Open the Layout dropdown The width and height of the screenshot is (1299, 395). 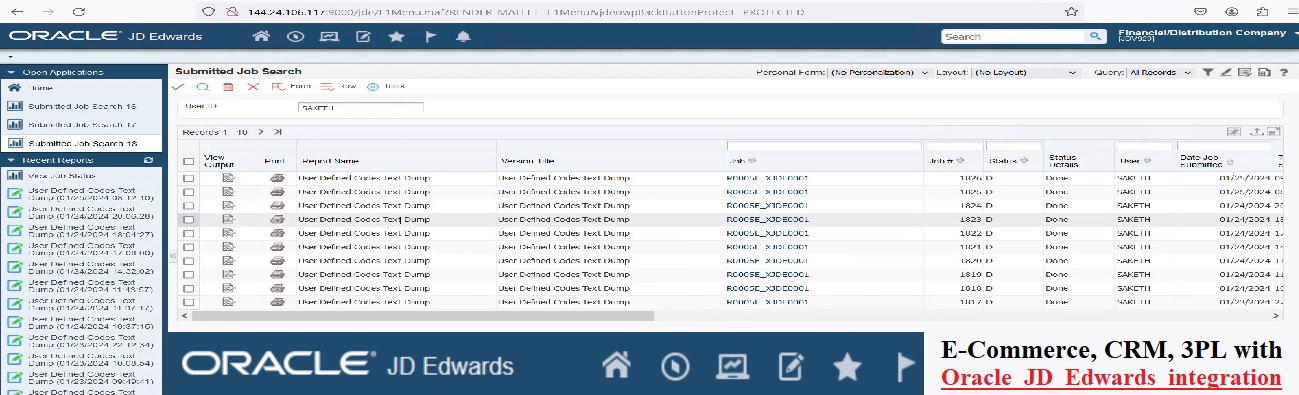click(1025, 73)
